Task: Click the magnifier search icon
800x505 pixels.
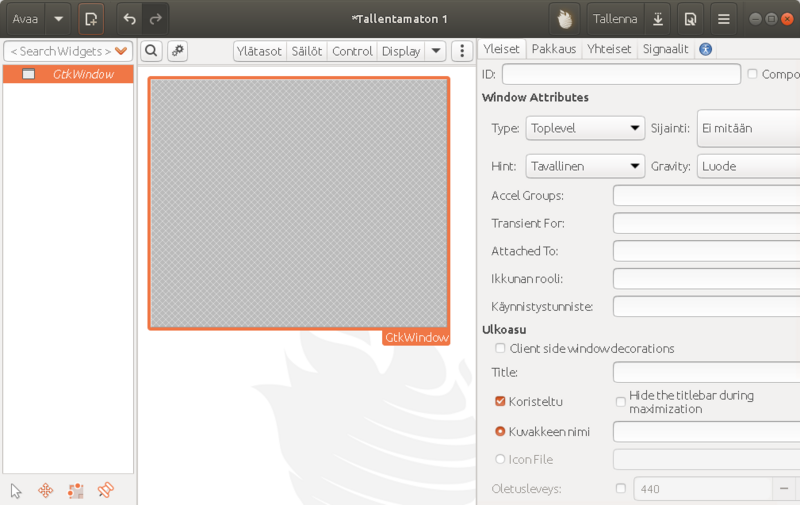Action: click(150, 51)
